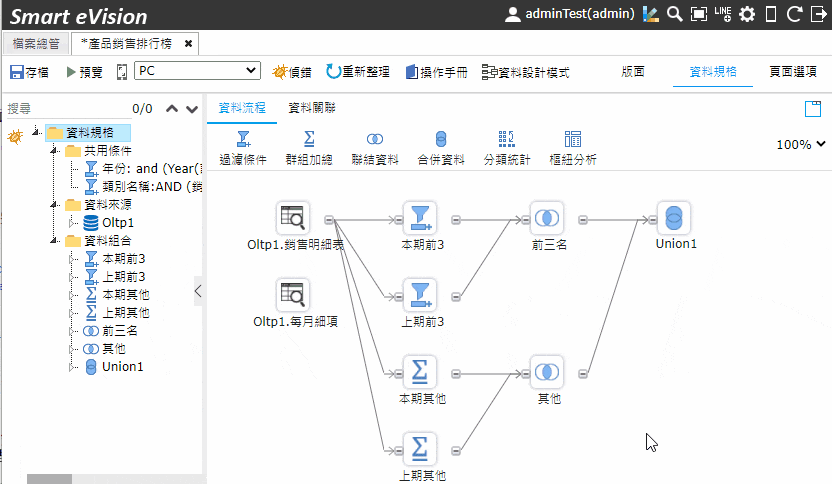Collapse the 資料組合 folder
832x484 pixels.
(54, 240)
